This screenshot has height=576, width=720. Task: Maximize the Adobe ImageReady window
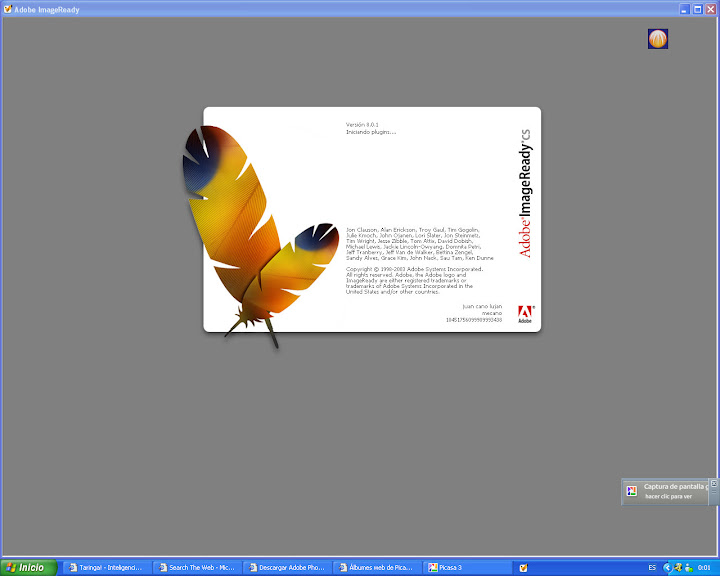tap(698, 9)
